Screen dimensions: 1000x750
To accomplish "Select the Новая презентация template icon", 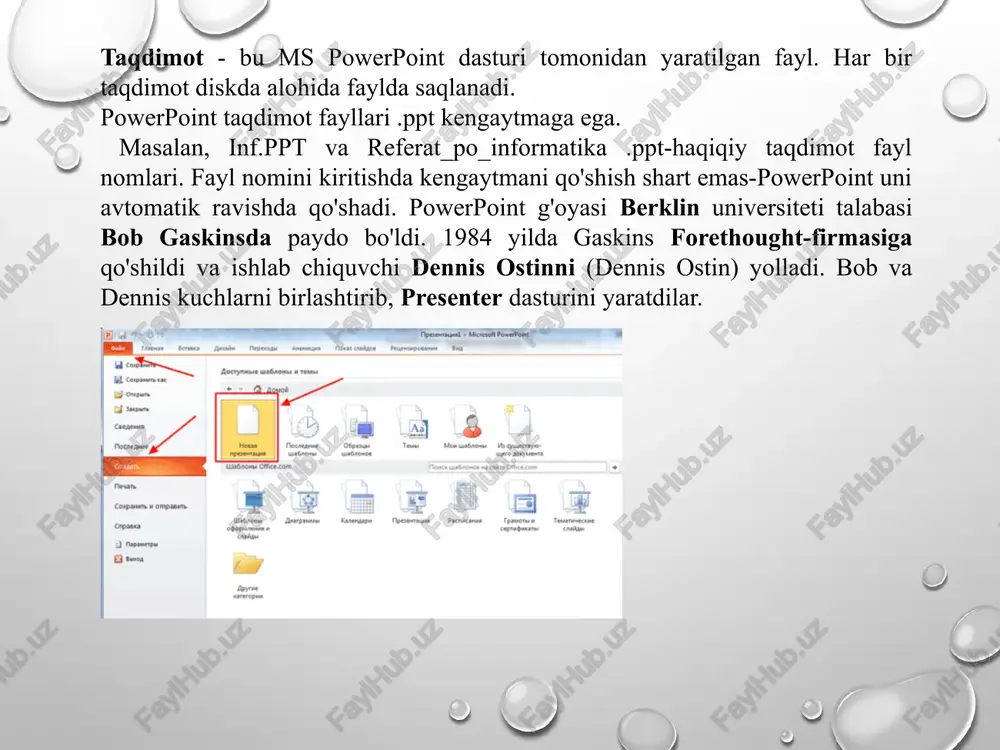I will click(x=247, y=427).
